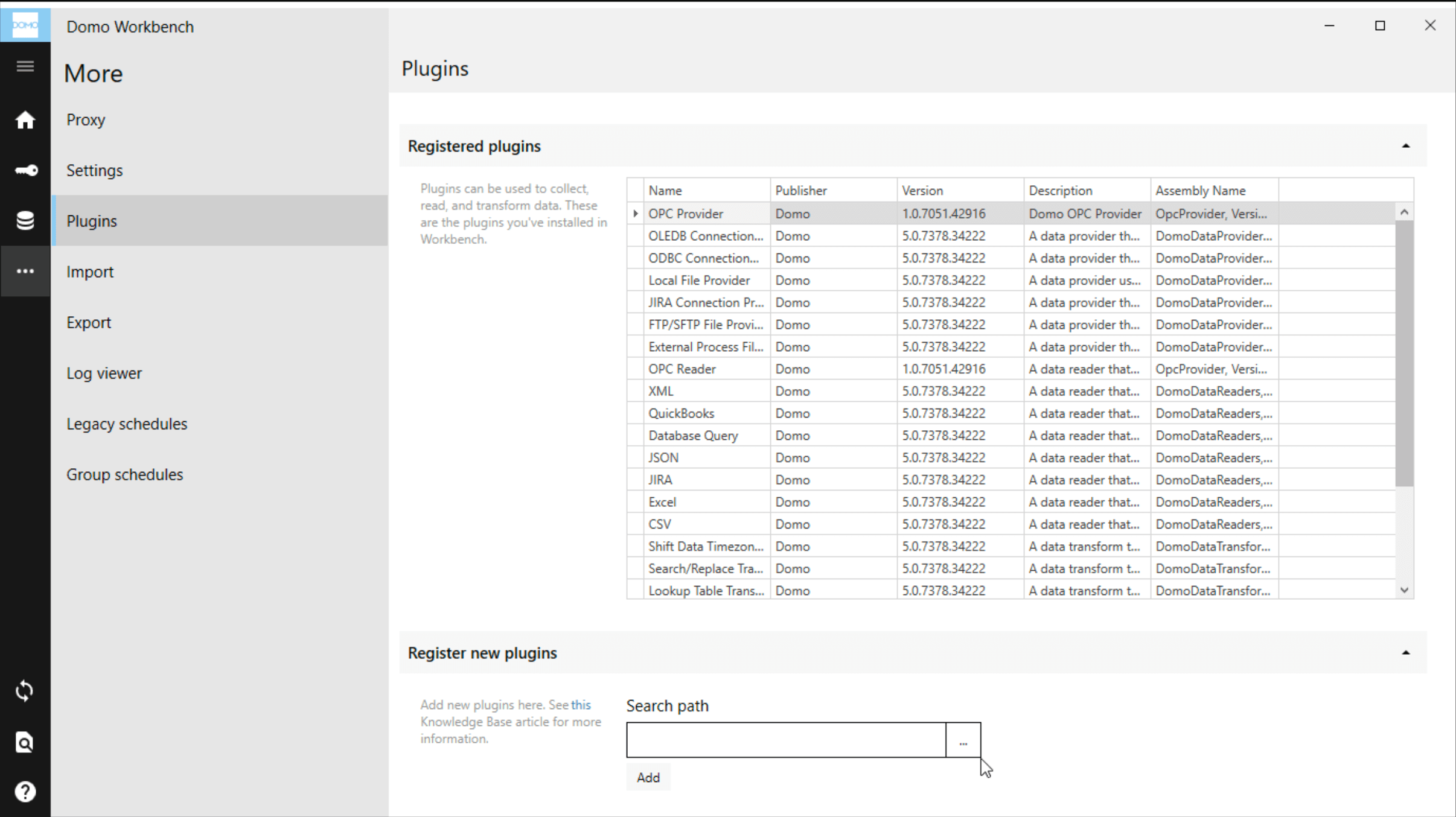The image size is (1456, 817).
Task: Collapse the Register new plugins section
Action: click(x=1405, y=652)
